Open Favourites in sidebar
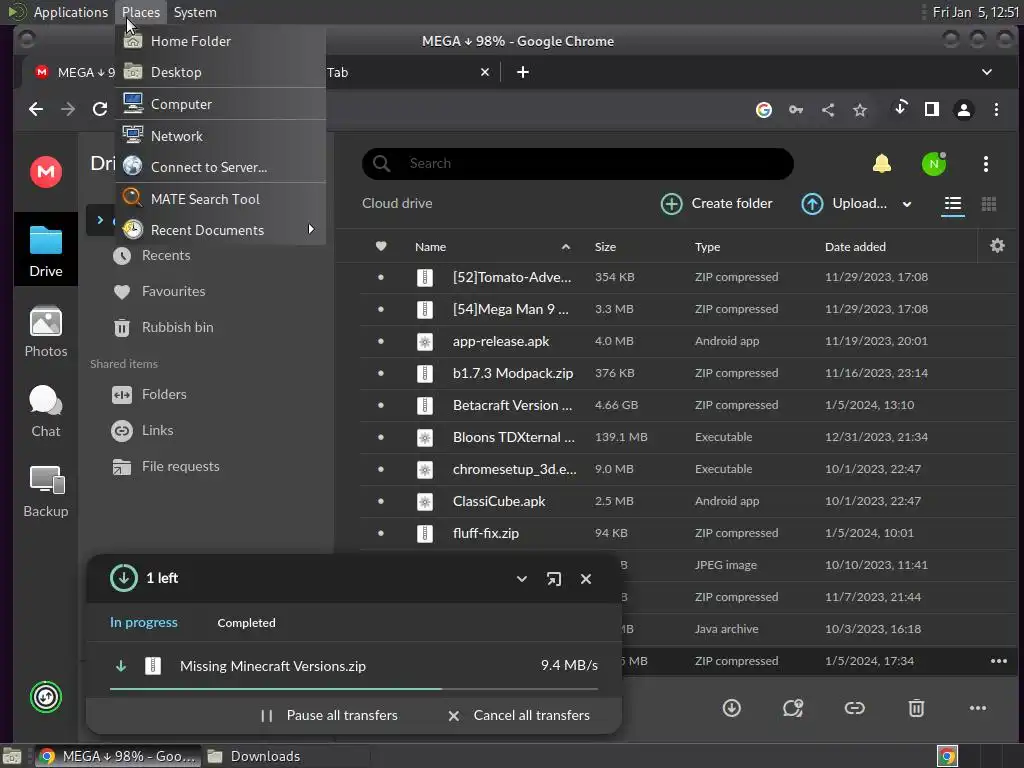Image resolution: width=1024 pixels, height=768 pixels. 159,291
